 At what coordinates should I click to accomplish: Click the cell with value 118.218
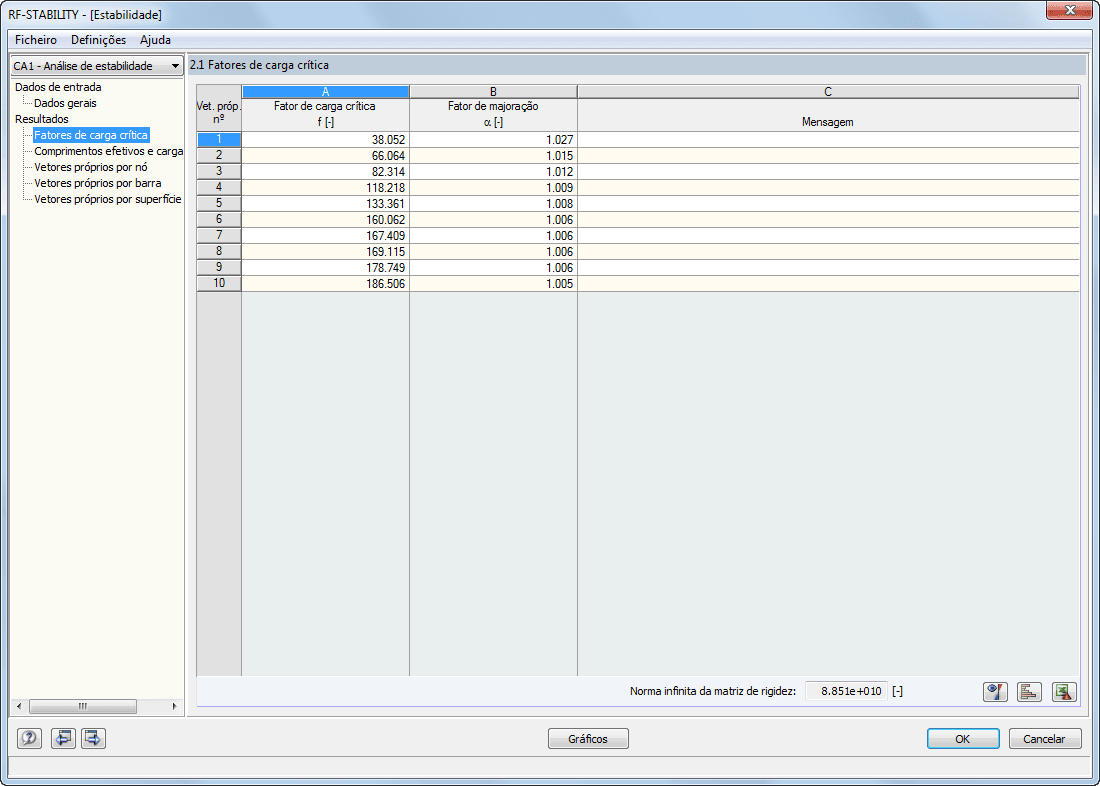point(326,187)
